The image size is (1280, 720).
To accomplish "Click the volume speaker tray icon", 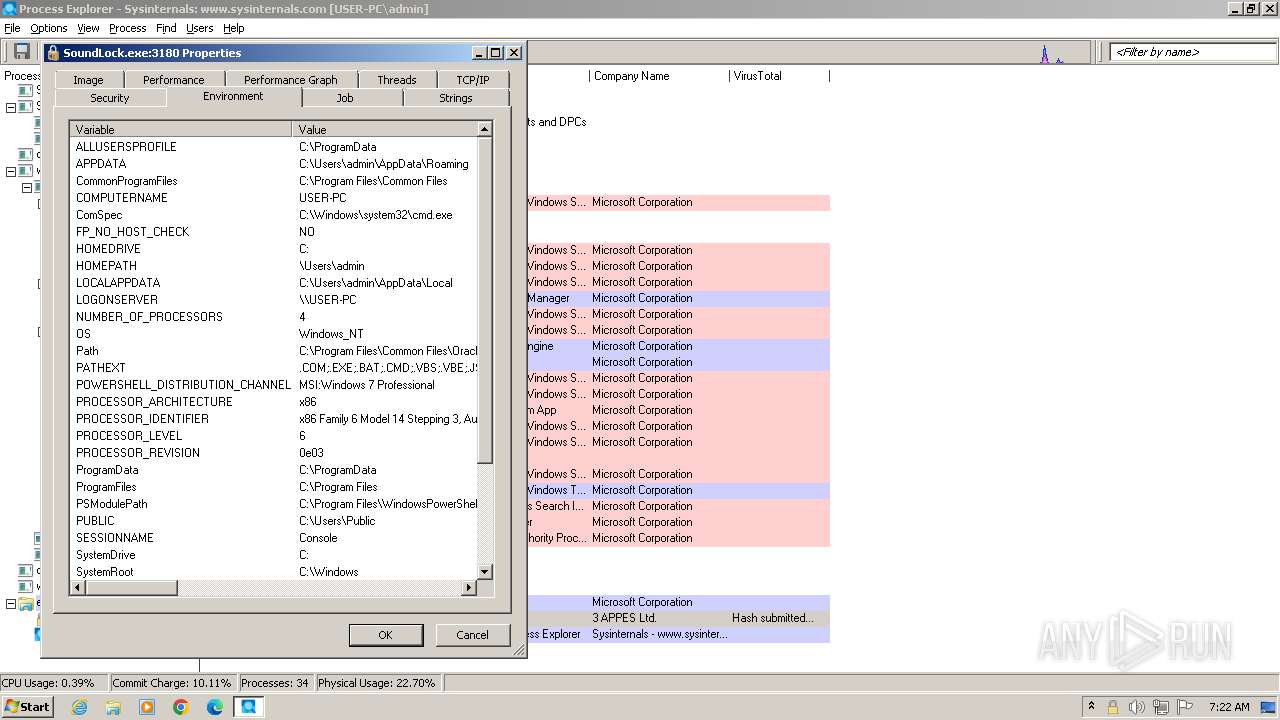I will 1137,707.
